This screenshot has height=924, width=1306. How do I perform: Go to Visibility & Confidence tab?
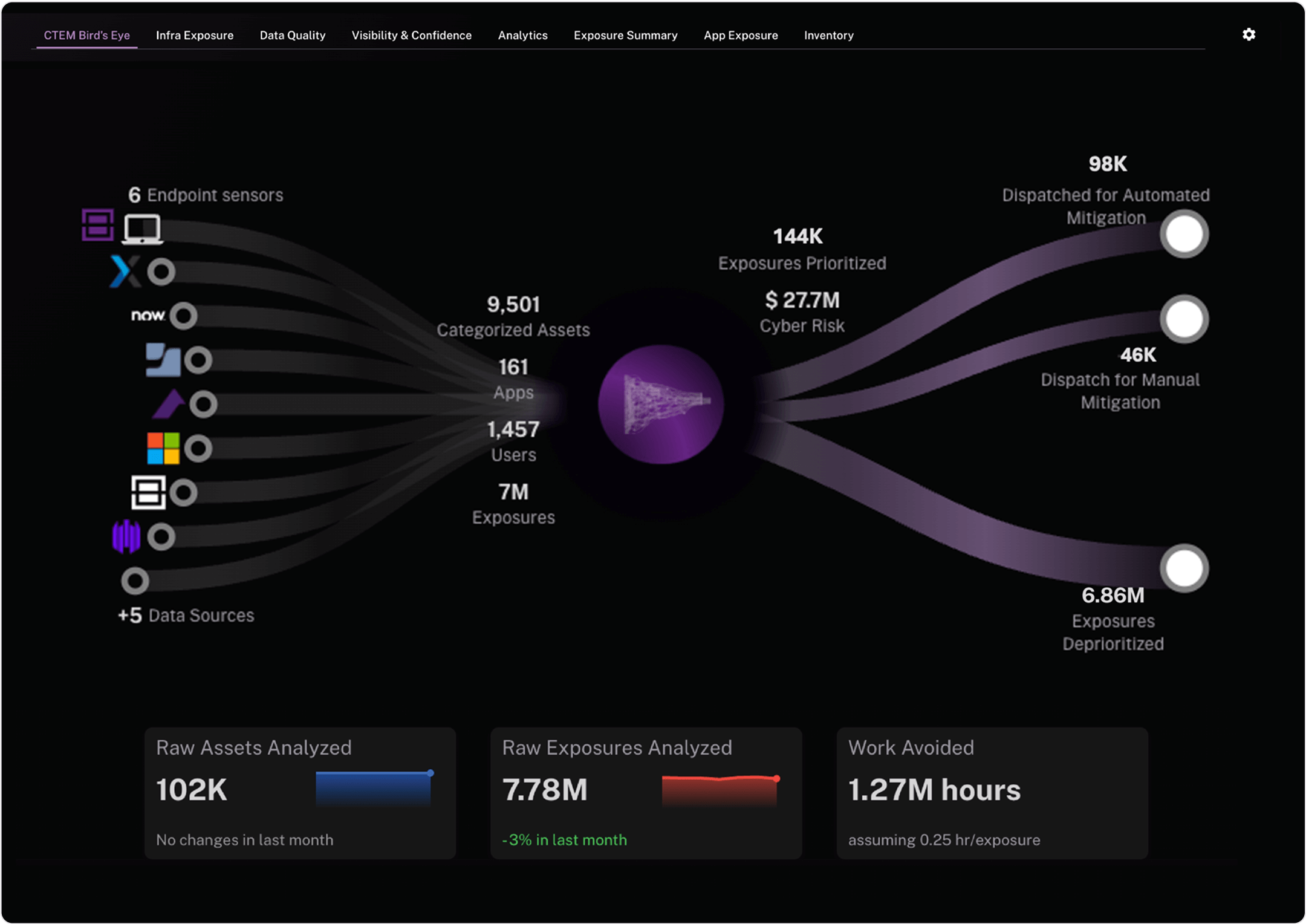pos(411,35)
